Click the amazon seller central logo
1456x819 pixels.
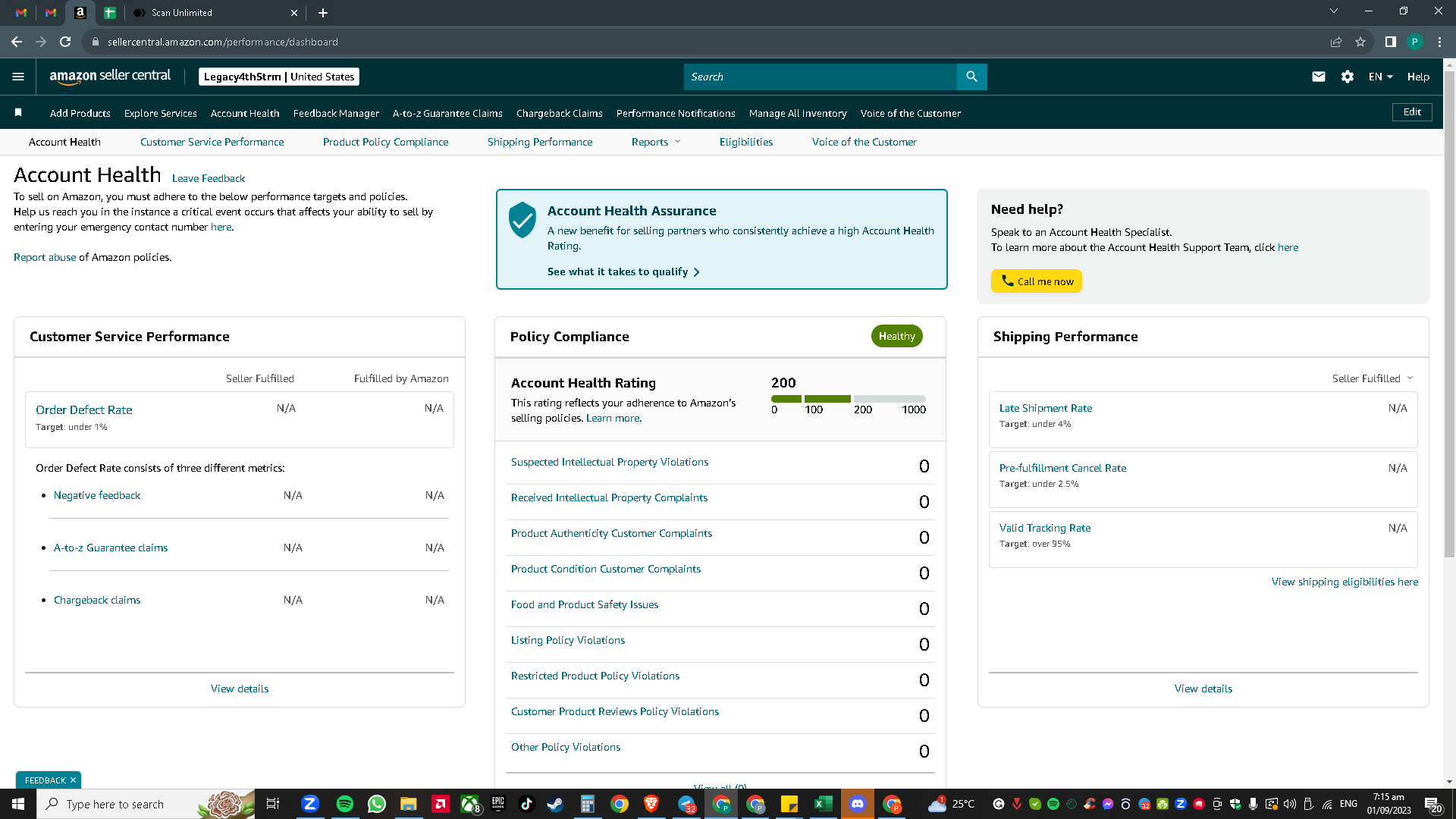tap(110, 77)
